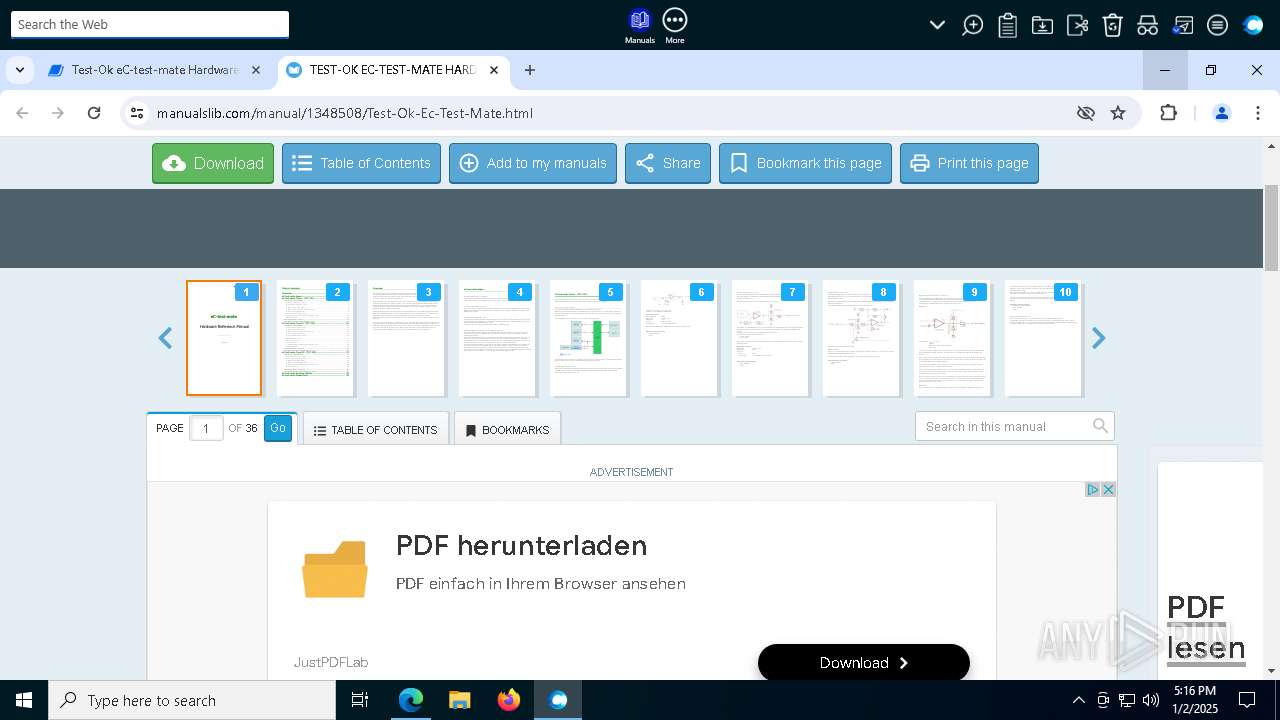Image resolution: width=1280 pixels, height=720 pixels.
Task: Click the Share button
Action: 668,163
